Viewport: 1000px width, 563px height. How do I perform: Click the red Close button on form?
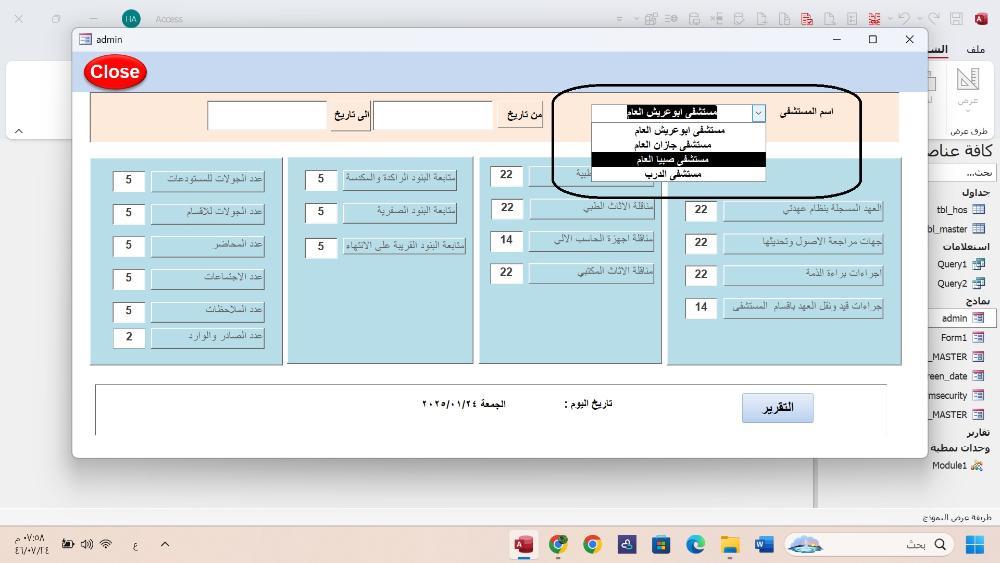point(115,72)
